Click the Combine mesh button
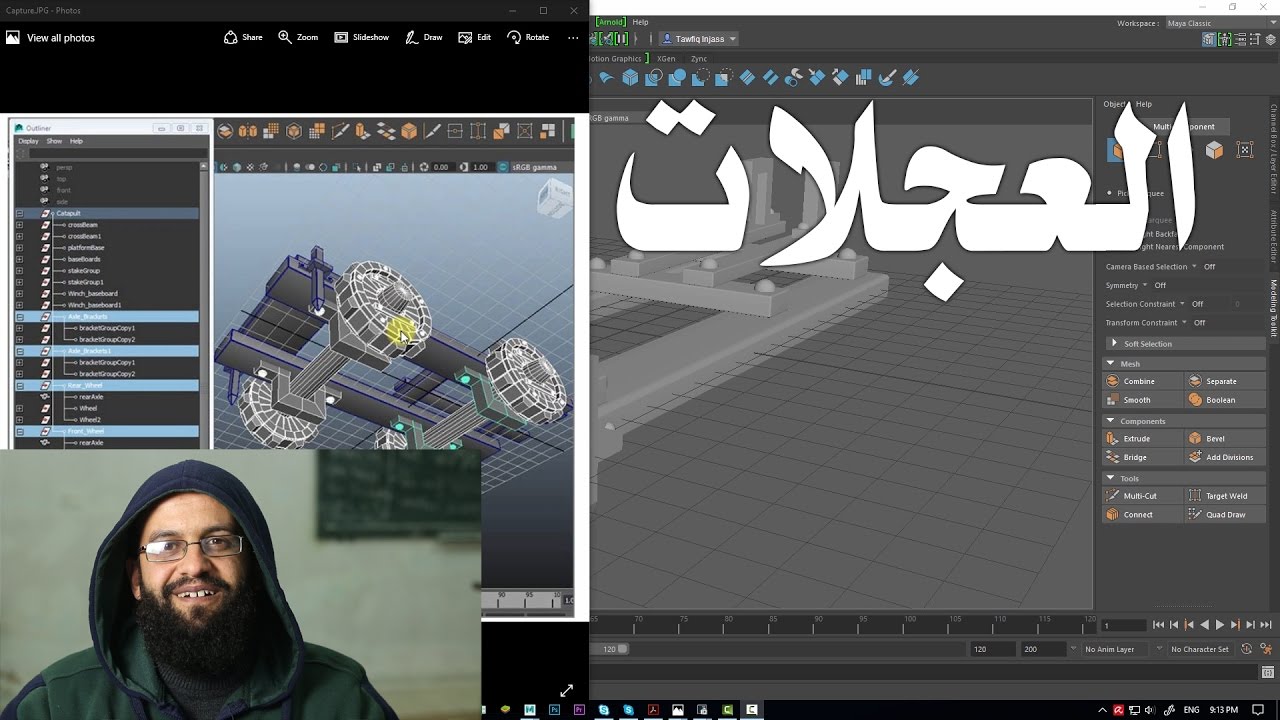 coord(1142,381)
